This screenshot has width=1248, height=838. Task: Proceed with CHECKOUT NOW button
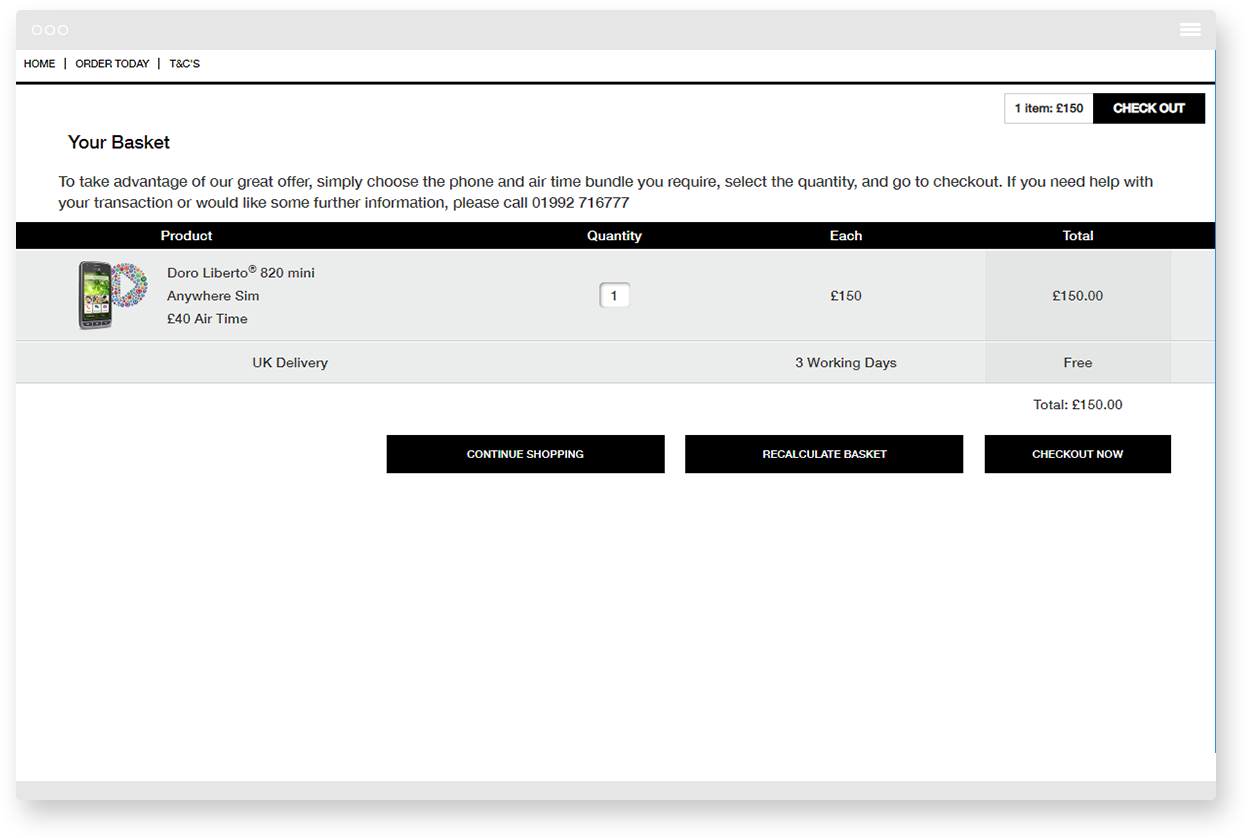point(1077,454)
